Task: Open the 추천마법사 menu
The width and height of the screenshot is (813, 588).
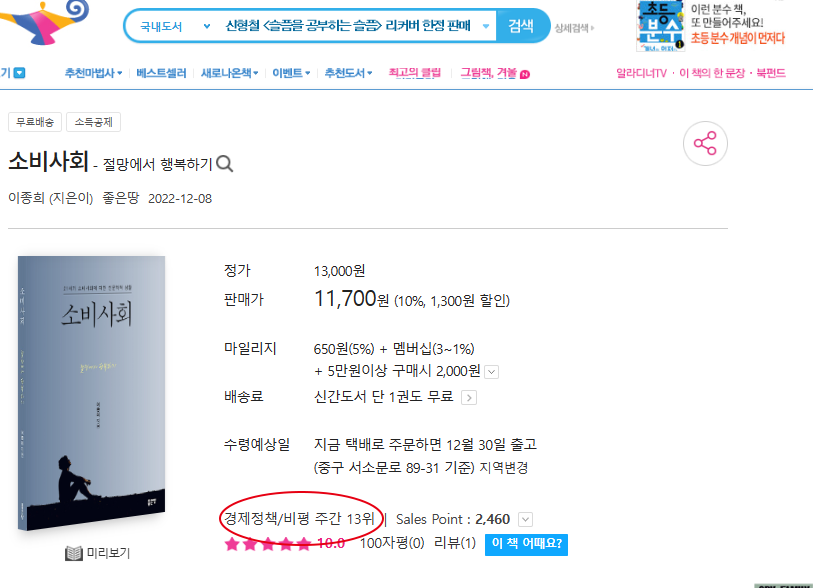Action: (x=93, y=73)
